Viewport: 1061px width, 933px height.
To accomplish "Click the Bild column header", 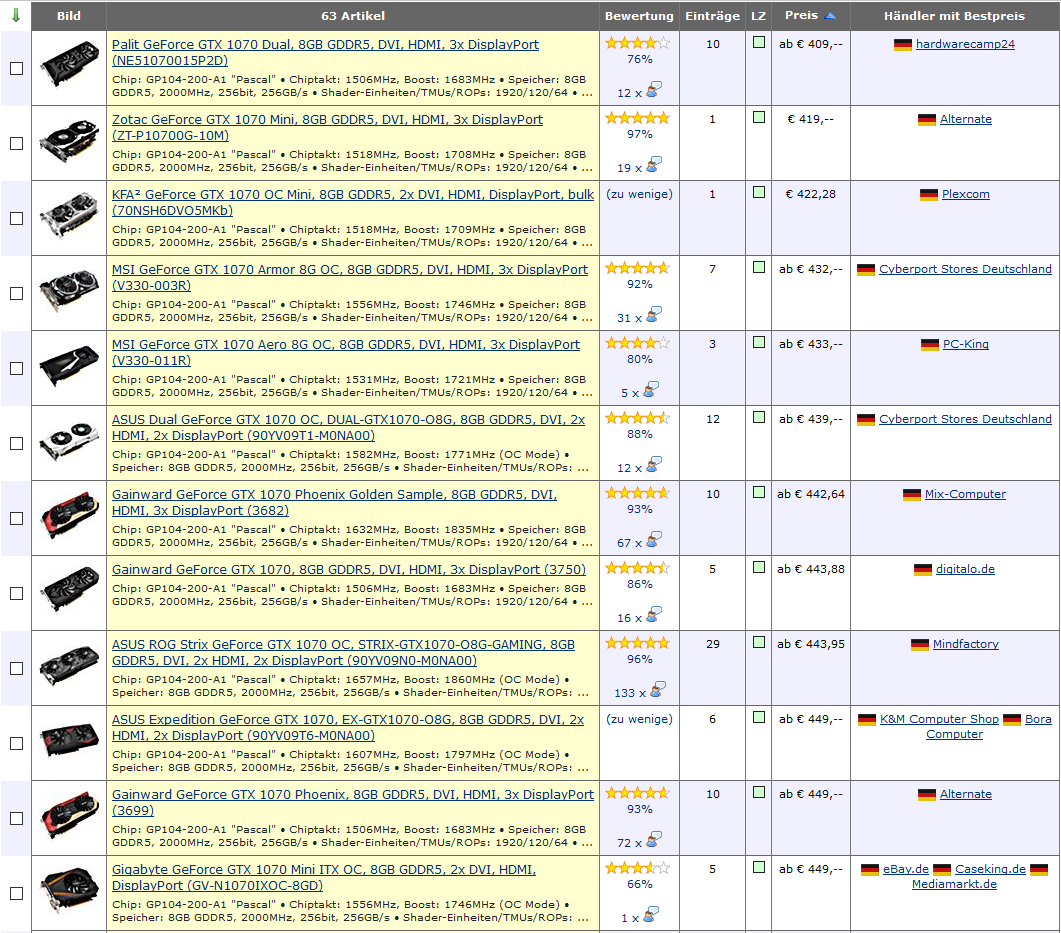I will (x=68, y=16).
